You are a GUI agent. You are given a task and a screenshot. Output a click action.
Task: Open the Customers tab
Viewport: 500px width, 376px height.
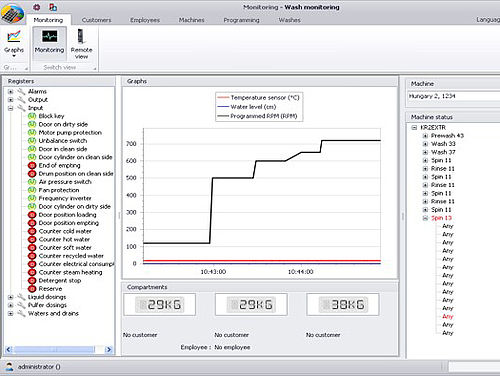[x=96, y=20]
